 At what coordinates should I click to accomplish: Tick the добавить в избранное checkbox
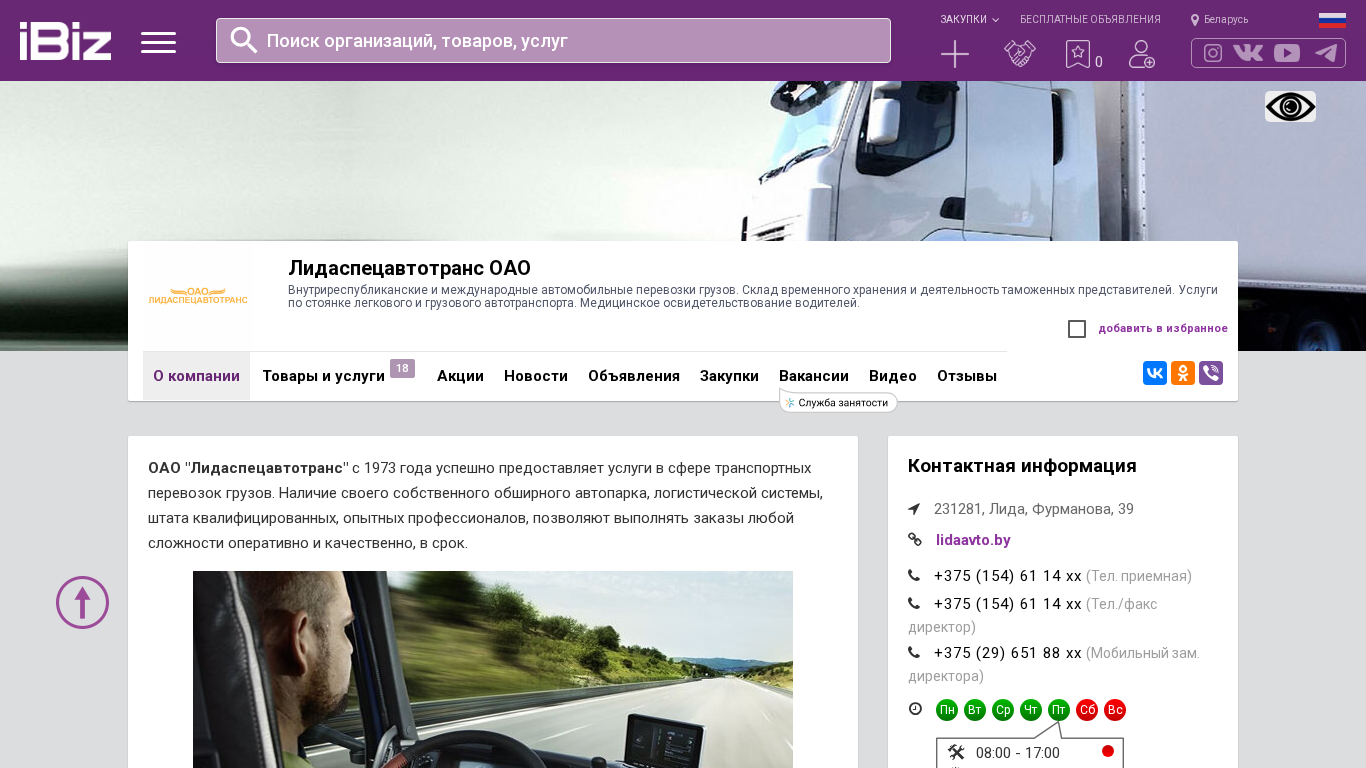tap(1077, 329)
